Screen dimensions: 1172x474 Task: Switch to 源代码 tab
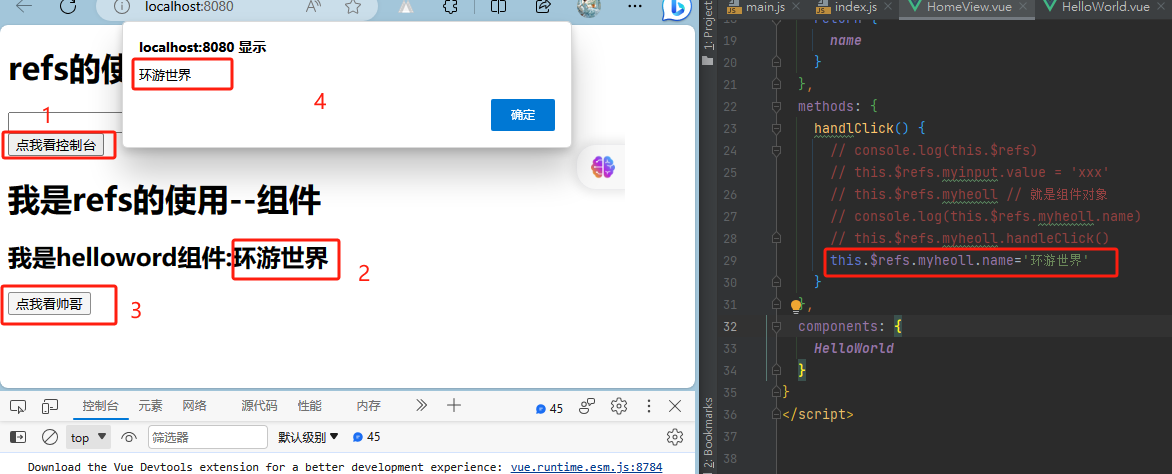coord(259,406)
